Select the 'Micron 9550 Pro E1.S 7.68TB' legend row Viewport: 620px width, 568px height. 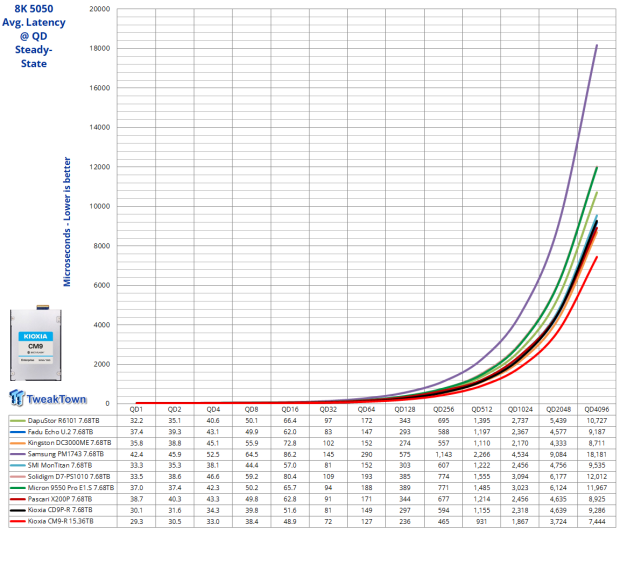[63, 488]
